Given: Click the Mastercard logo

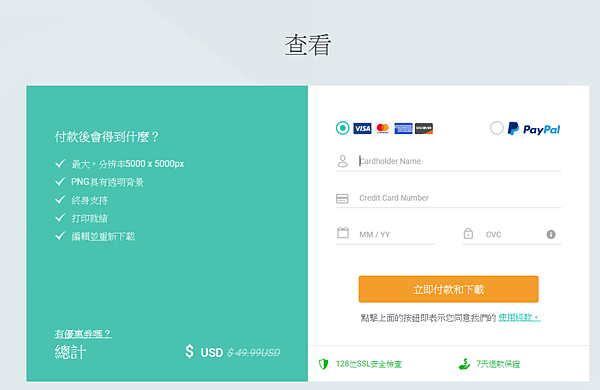Looking at the screenshot, I should tap(383, 128).
